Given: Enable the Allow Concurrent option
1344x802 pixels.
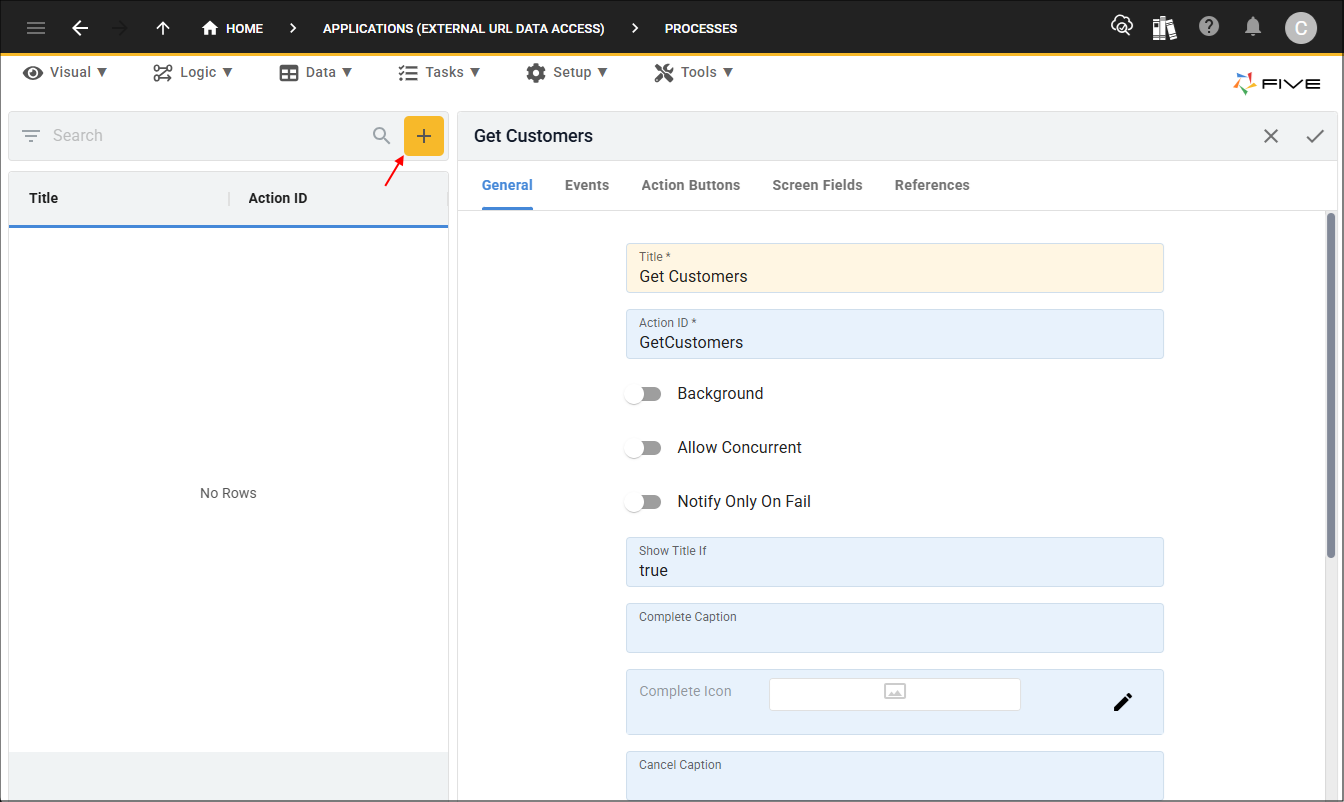Looking at the screenshot, I should click(643, 447).
